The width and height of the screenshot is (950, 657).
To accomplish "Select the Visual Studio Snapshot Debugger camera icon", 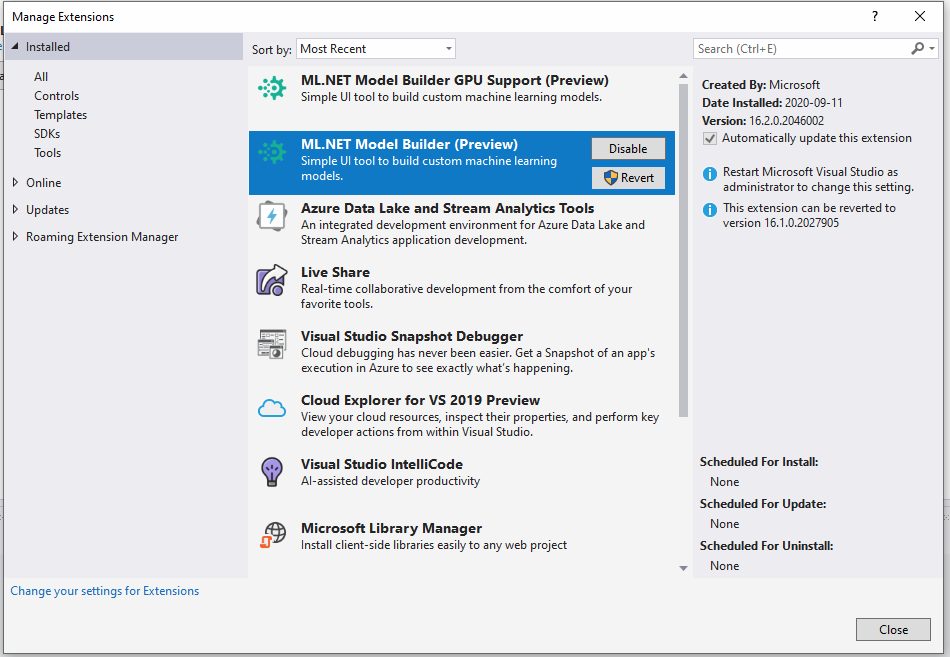I will click(x=270, y=345).
